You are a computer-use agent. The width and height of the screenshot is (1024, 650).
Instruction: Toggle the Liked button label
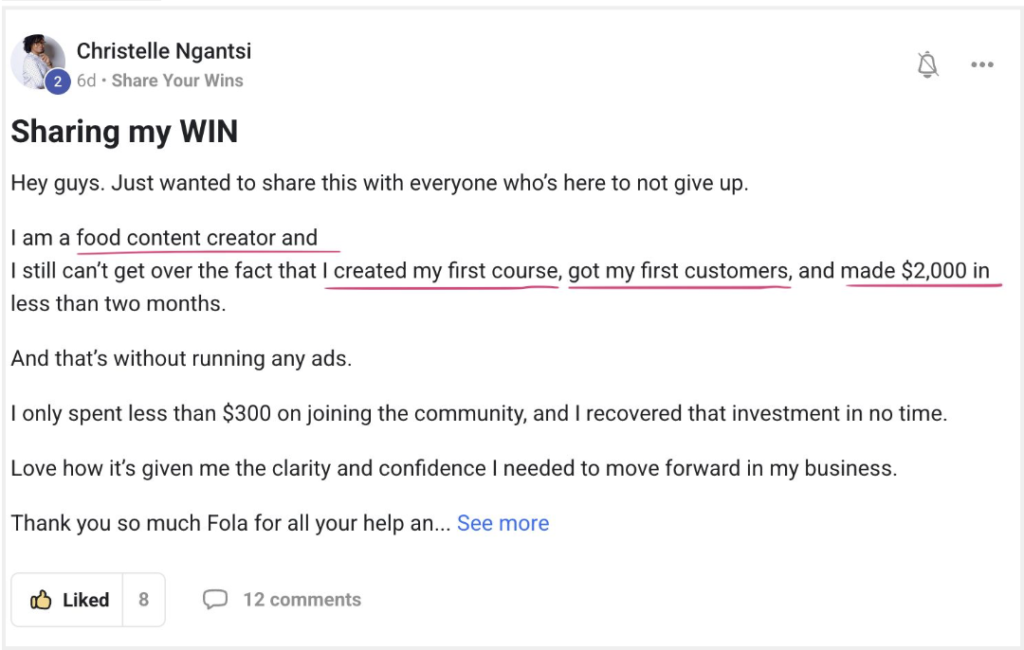click(86, 600)
